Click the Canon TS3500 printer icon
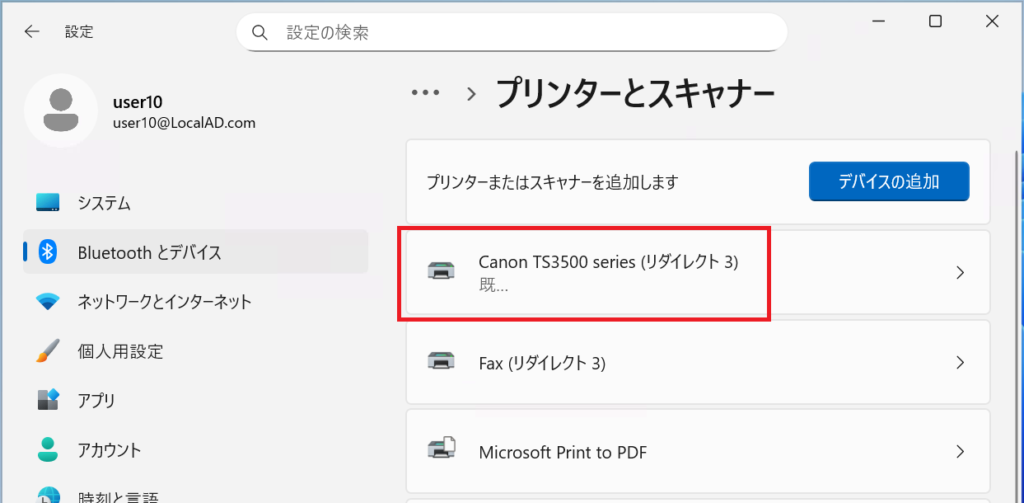Screen dimensions: 1024x503 [x=440, y=272]
